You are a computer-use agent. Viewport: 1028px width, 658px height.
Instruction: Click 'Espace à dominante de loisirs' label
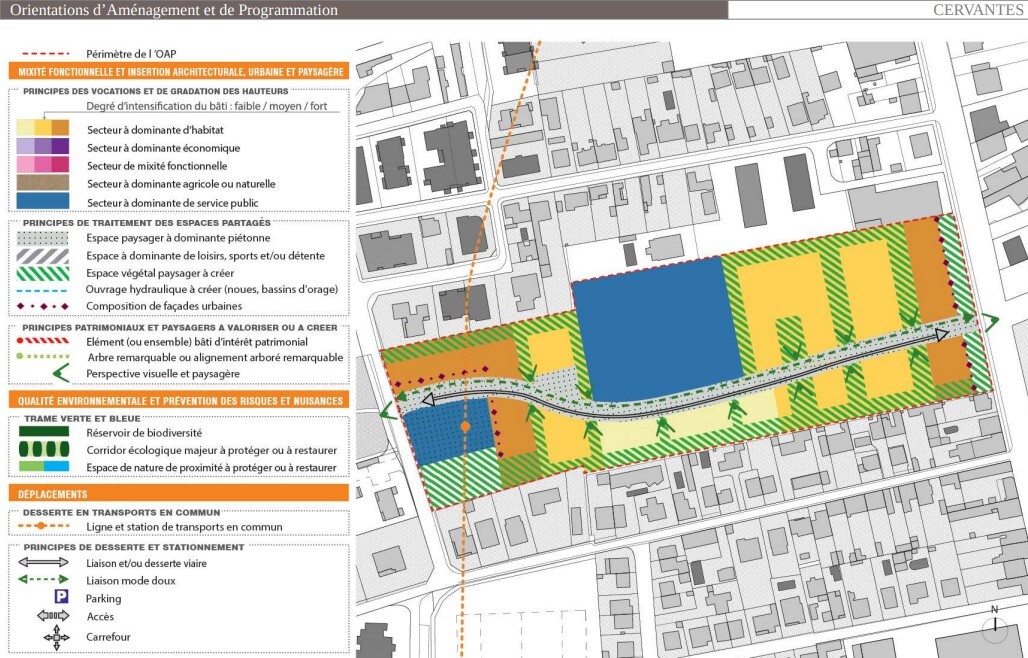tap(205, 256)
